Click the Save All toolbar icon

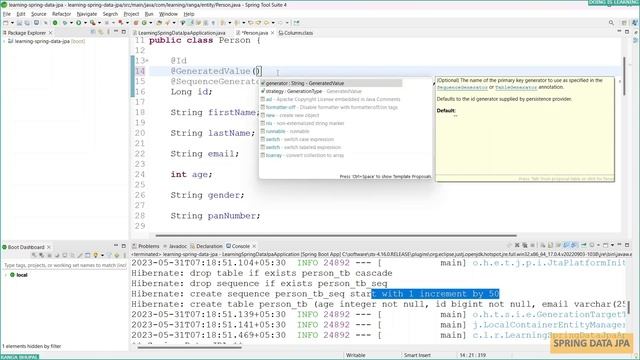tap(27, 23)
